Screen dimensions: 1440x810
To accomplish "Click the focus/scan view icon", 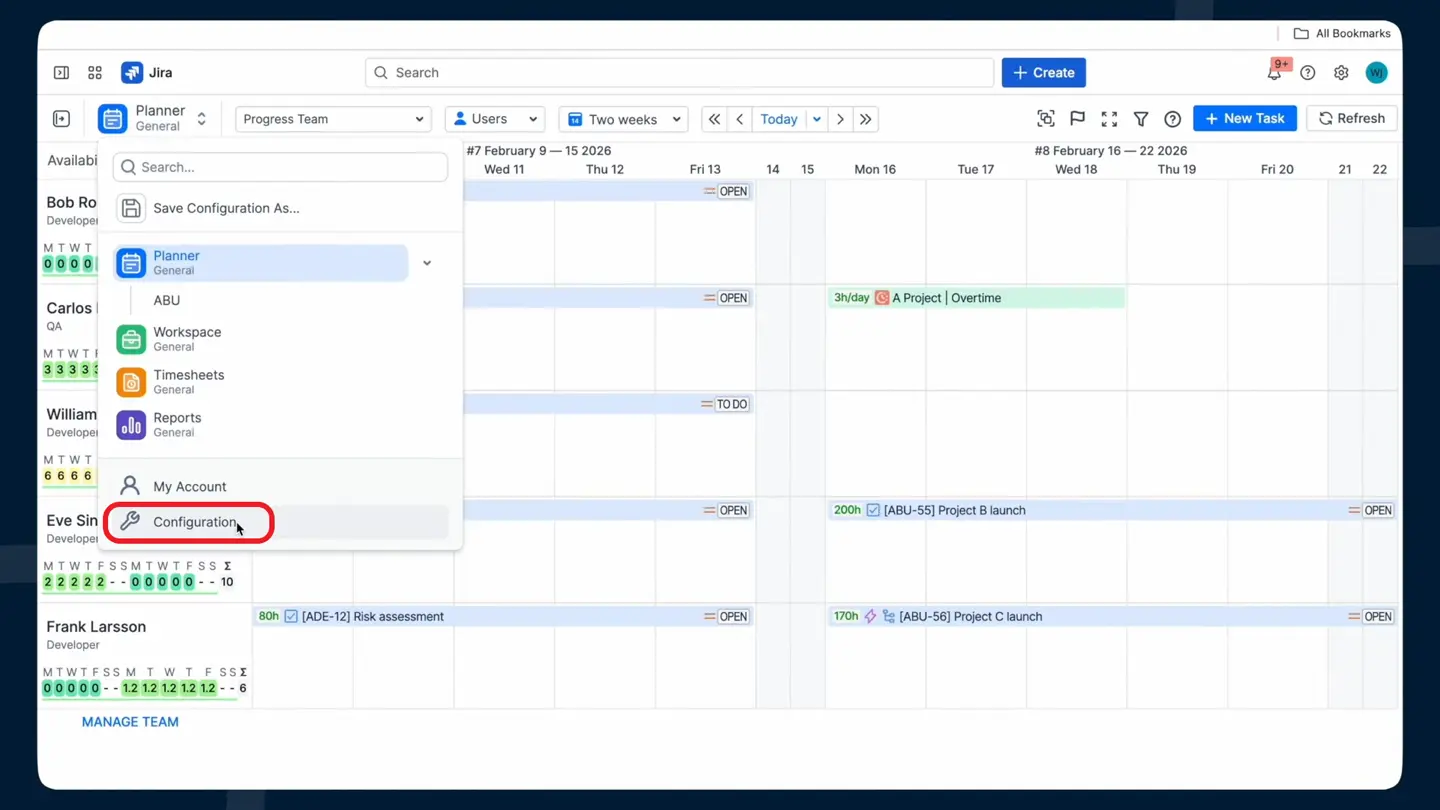I will point(1046,119).
